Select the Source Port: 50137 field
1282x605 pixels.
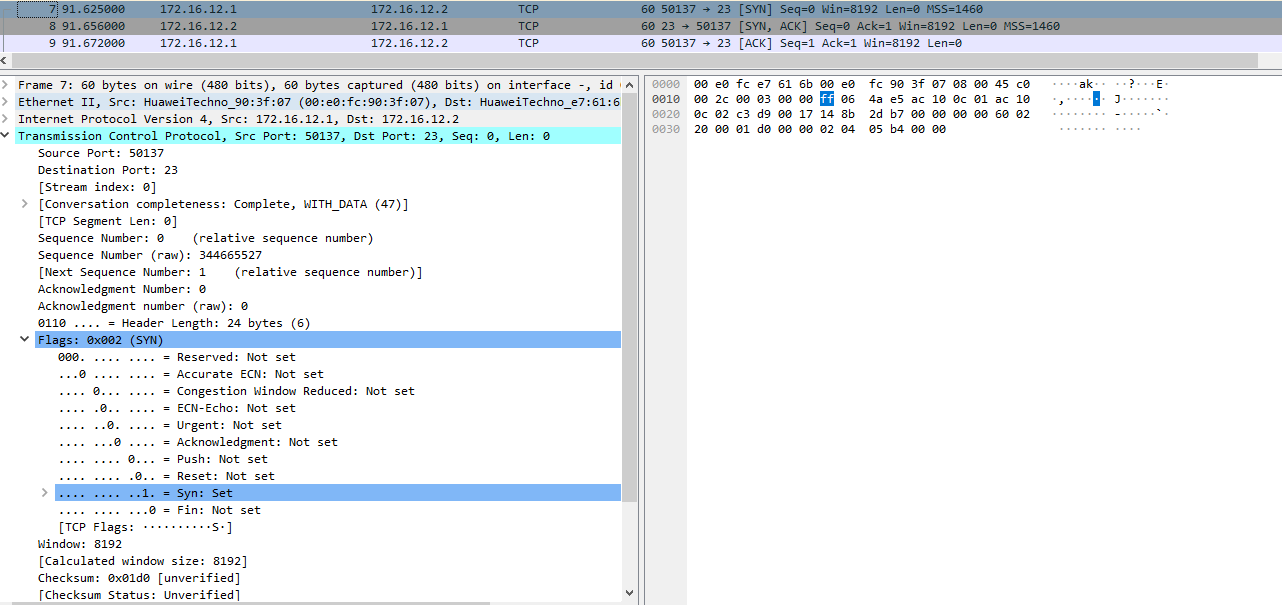(x=101, y=153)
